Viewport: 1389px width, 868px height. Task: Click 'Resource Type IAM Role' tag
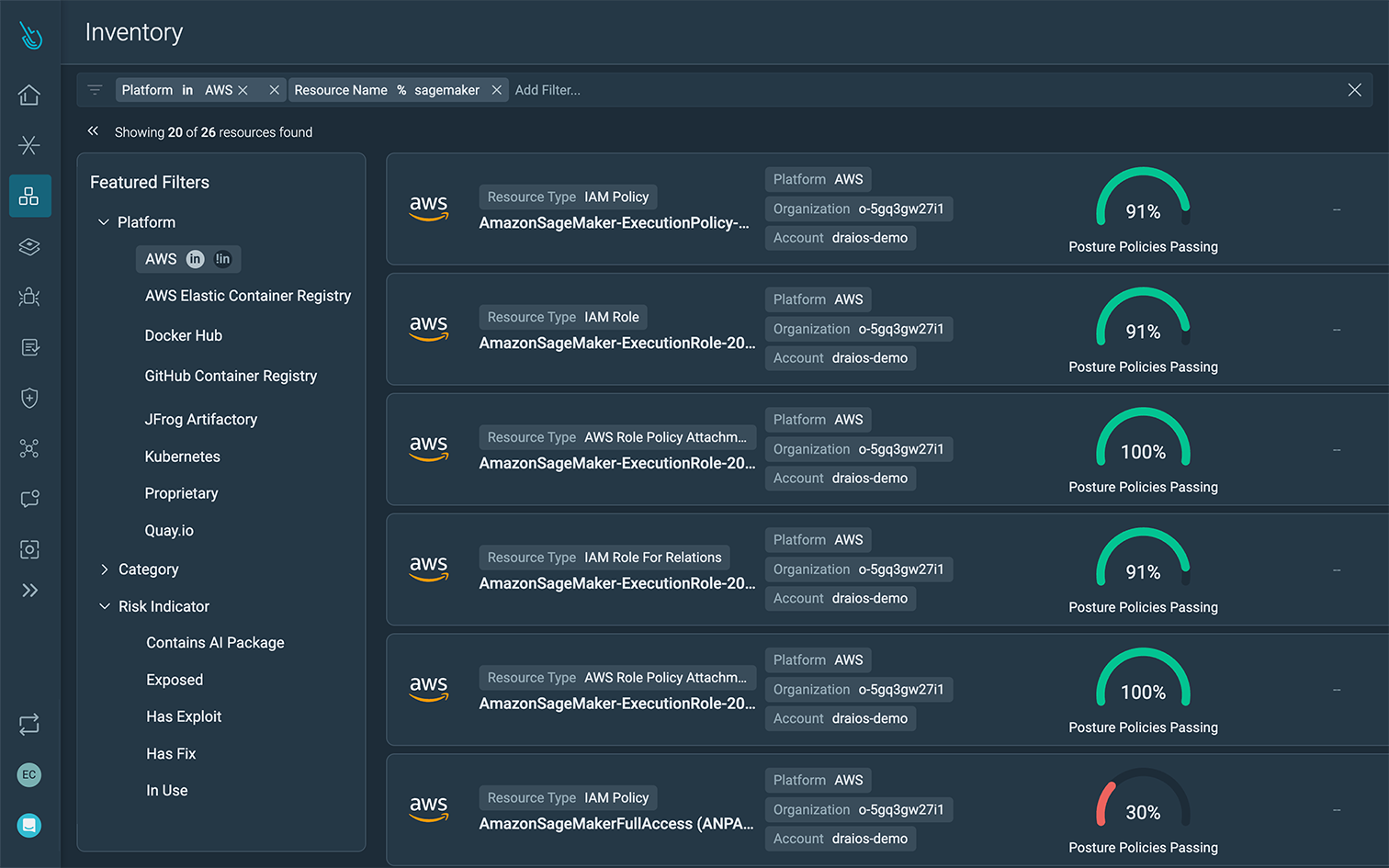[563, 317]
